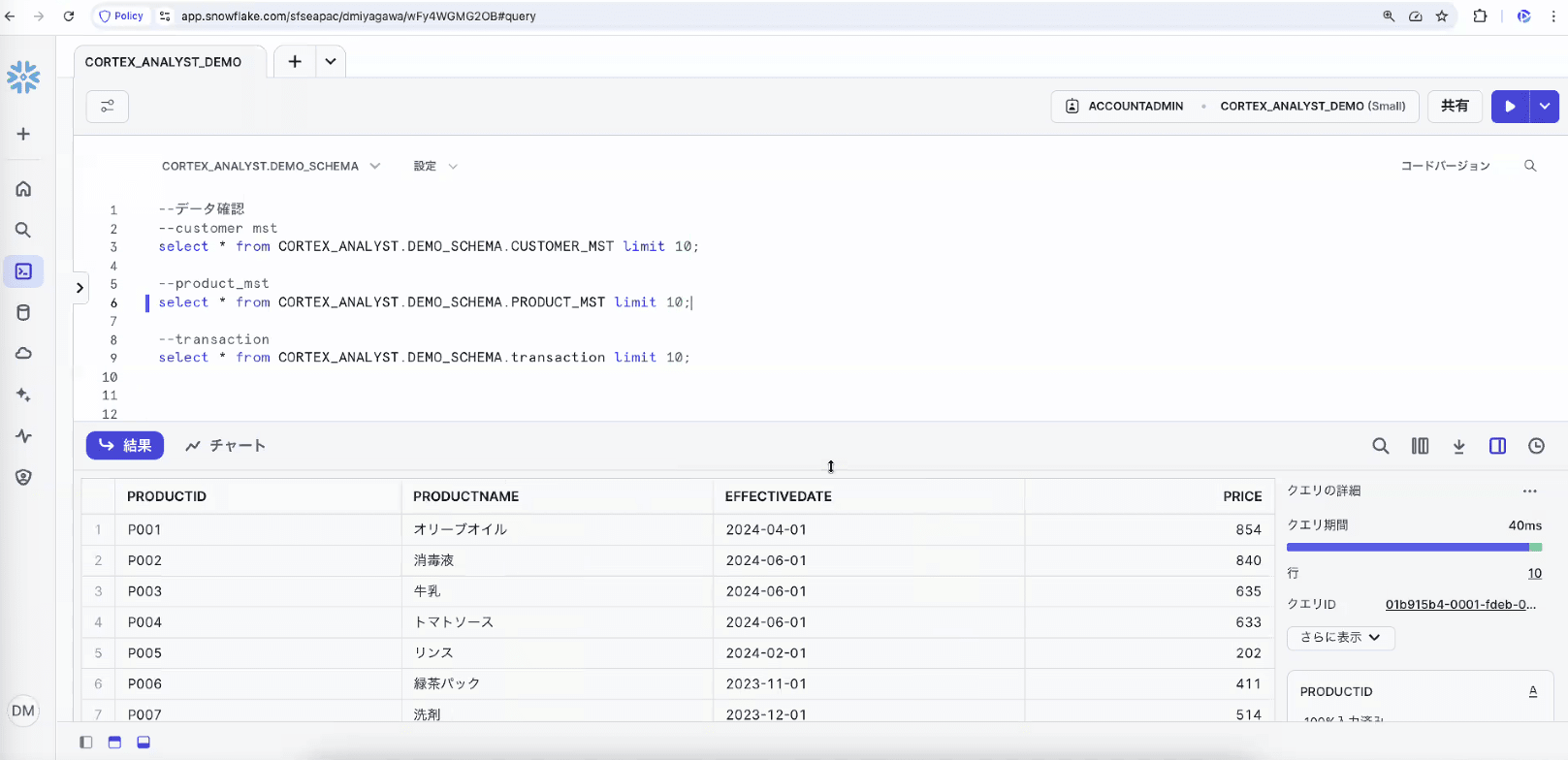Open run options dropdown arrow
The image size is (1568, 760).
1544,106
